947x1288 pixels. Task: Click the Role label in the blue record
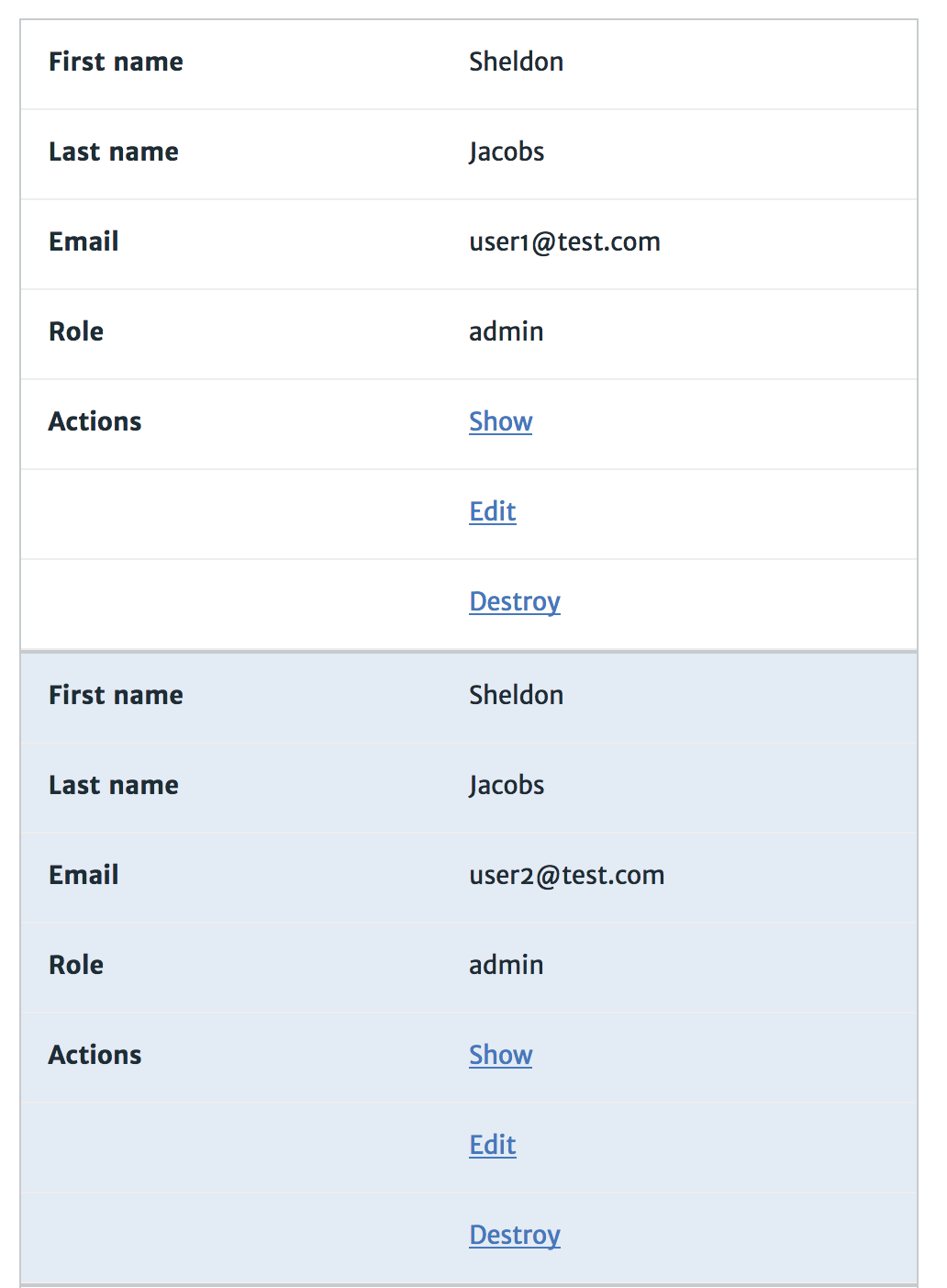[76, 965]
